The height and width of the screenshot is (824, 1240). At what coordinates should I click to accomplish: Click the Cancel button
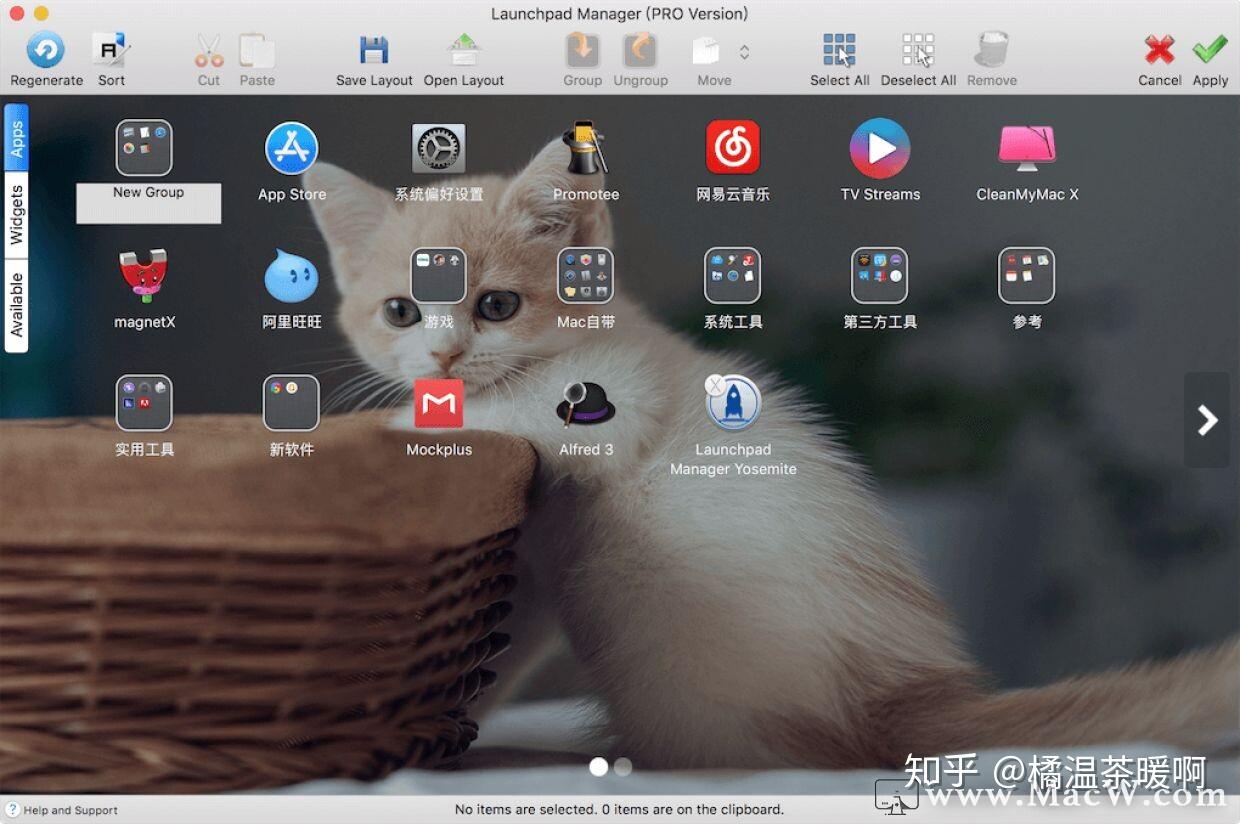[1159, 48]
